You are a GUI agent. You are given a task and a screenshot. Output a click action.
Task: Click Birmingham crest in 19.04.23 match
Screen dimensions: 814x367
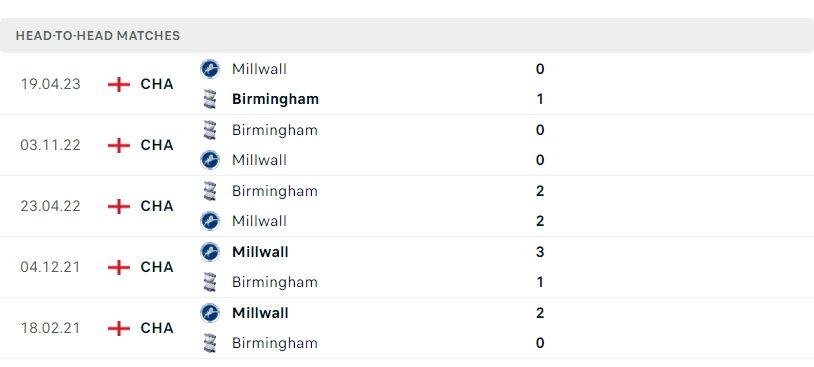point(210,99)
